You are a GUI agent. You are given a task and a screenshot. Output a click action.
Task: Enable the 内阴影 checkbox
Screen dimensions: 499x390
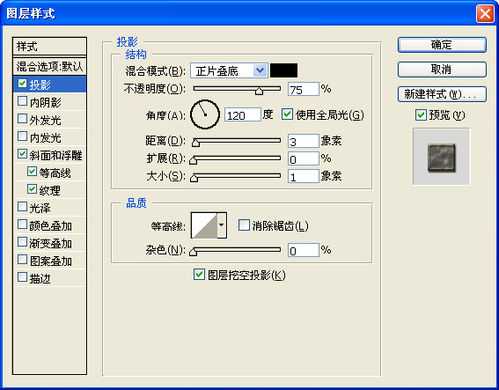[x=22, y=101]
